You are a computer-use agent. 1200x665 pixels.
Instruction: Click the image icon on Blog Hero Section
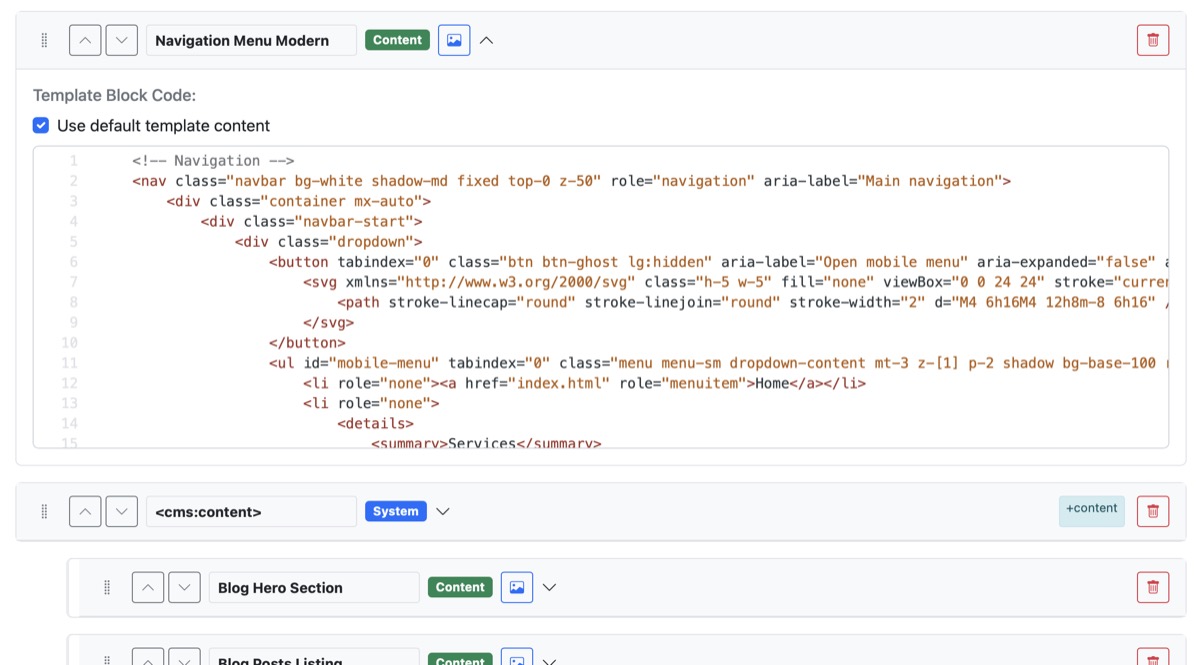tap(516, 587)
